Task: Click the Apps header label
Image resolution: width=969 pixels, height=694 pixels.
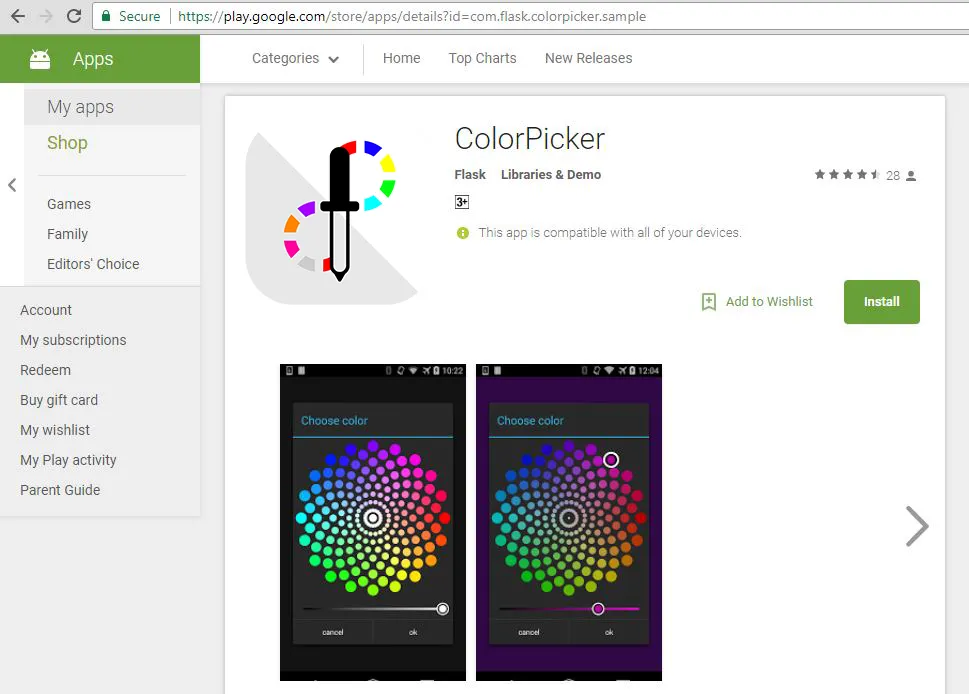Action: click(93, 59)
